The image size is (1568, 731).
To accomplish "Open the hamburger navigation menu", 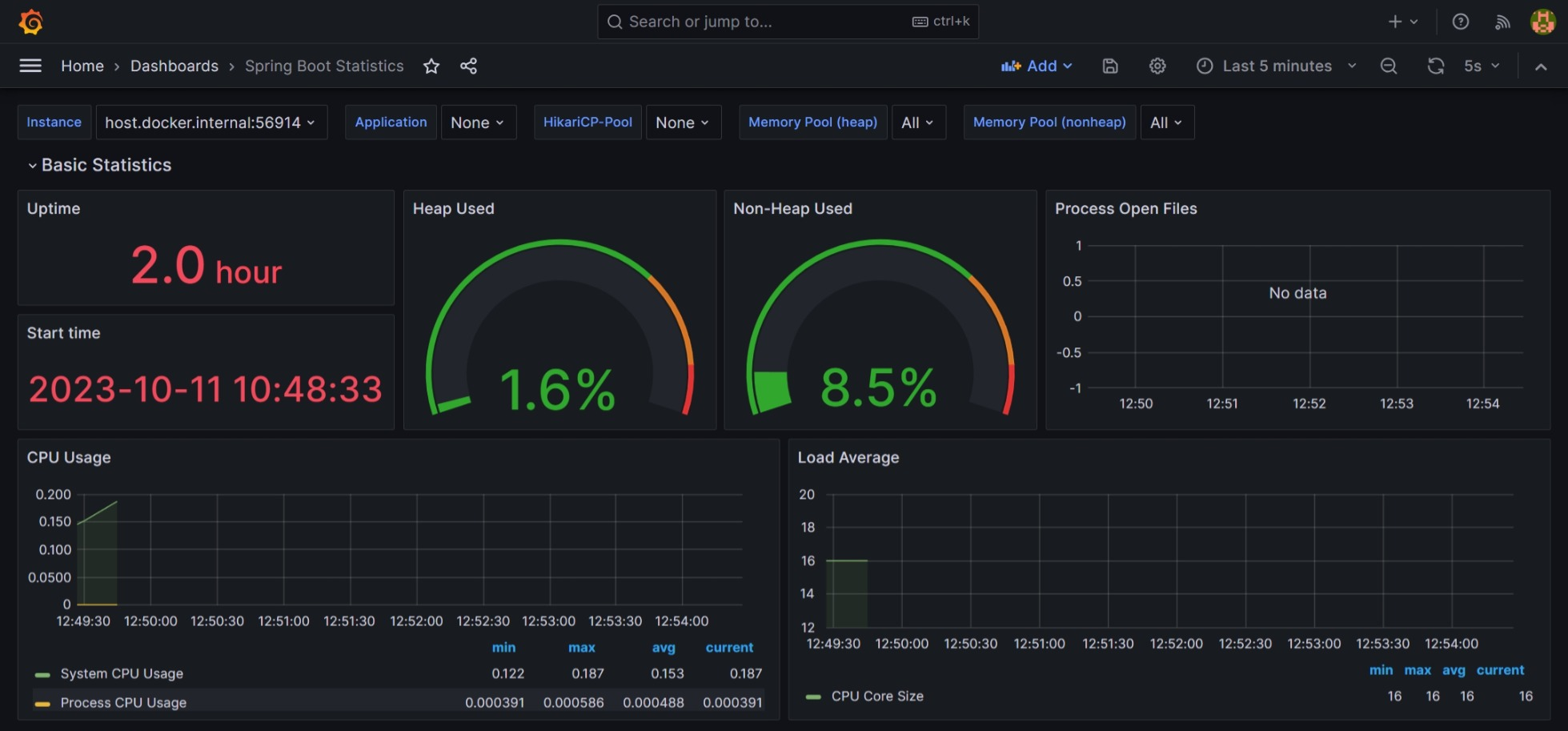I will click(x=30, y=66).
